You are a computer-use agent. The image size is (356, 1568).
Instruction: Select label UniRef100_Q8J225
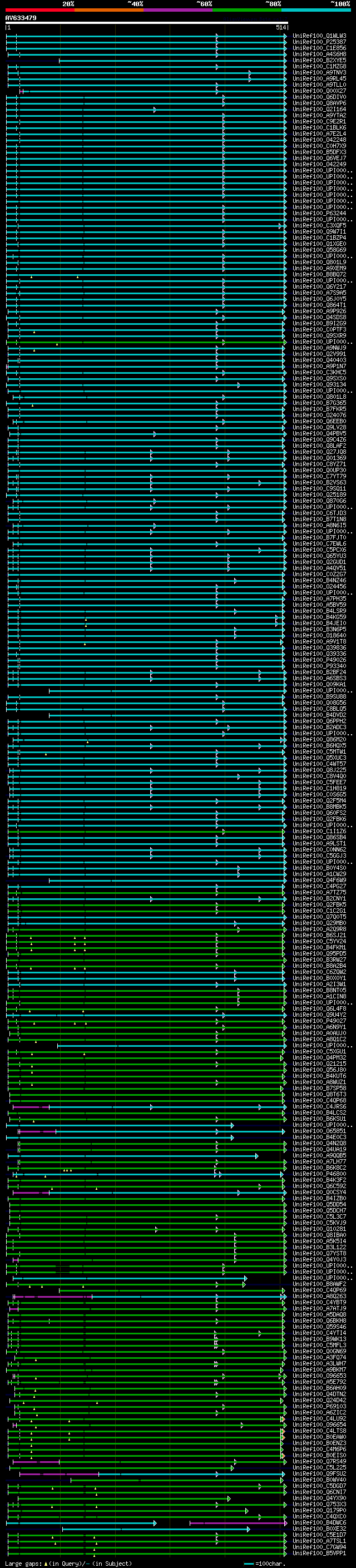(319, 770)
